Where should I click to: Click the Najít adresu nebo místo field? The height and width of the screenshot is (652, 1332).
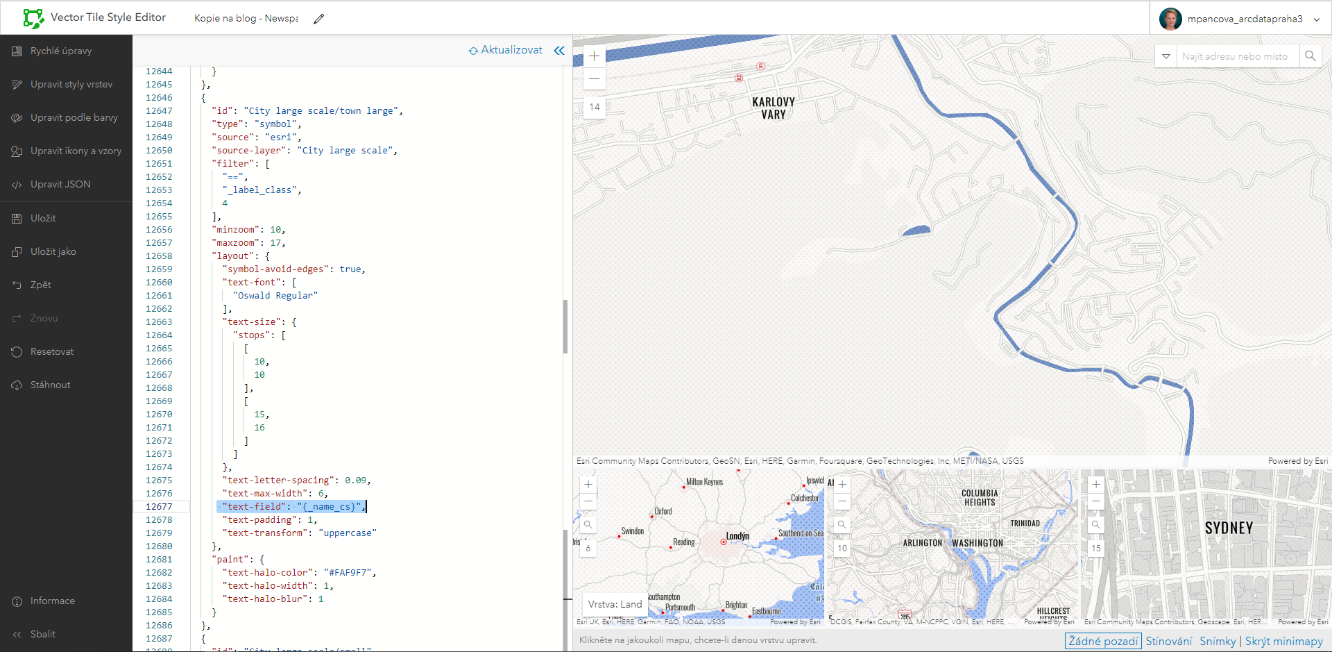tap(1238, 56)
